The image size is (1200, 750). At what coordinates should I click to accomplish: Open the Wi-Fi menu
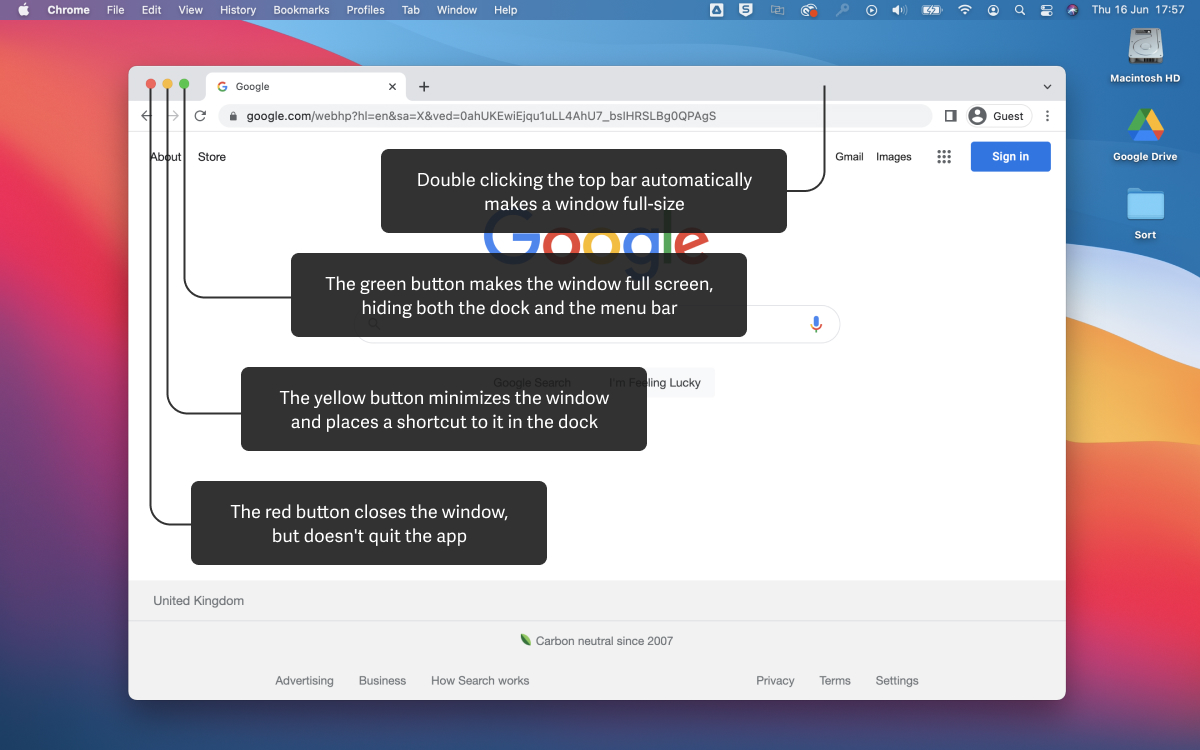point(965,10)
